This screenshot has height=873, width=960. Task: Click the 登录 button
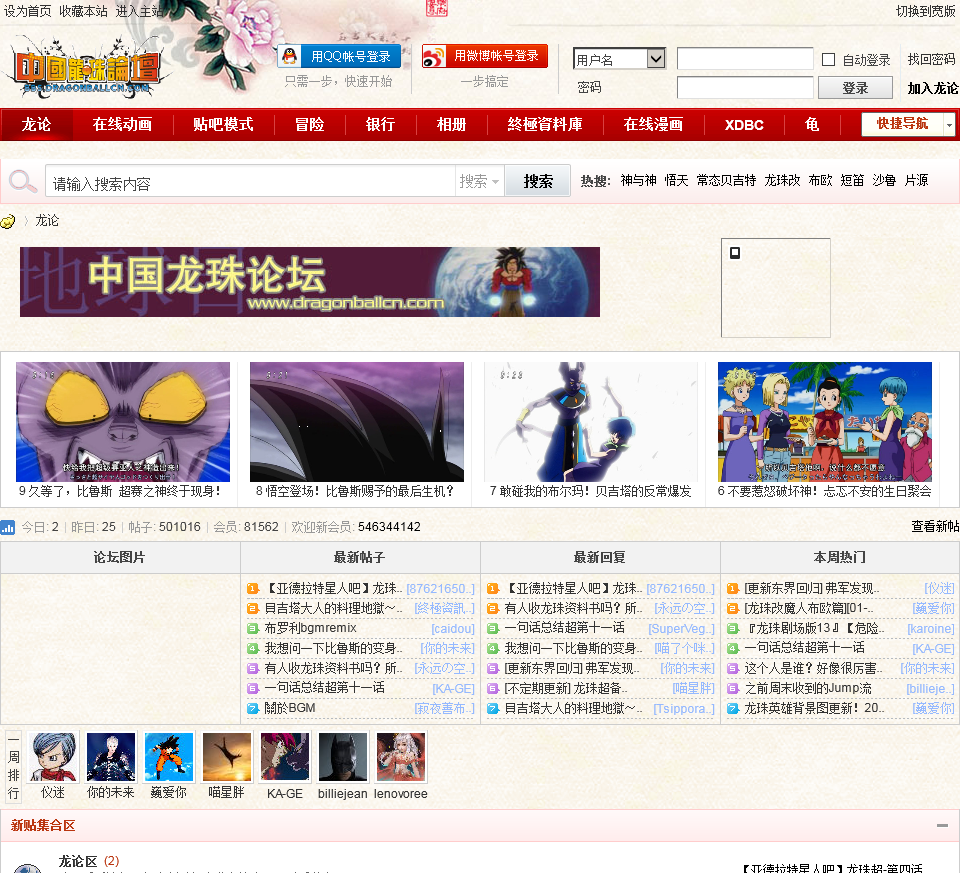[x=855, y=88]
